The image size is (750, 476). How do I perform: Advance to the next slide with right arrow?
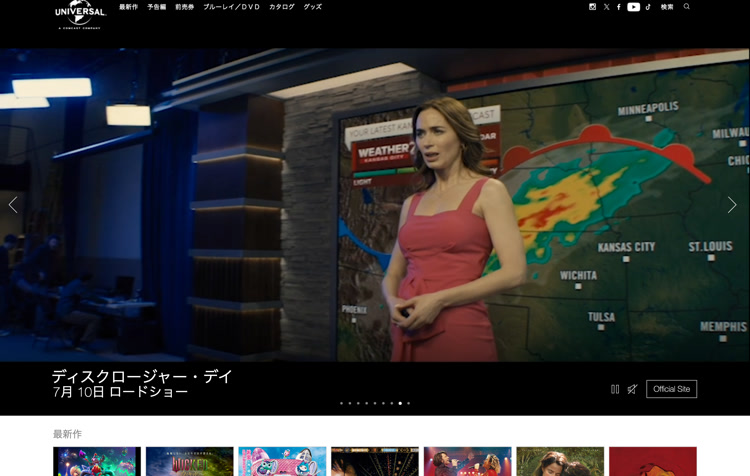click(x=732, y=205)
